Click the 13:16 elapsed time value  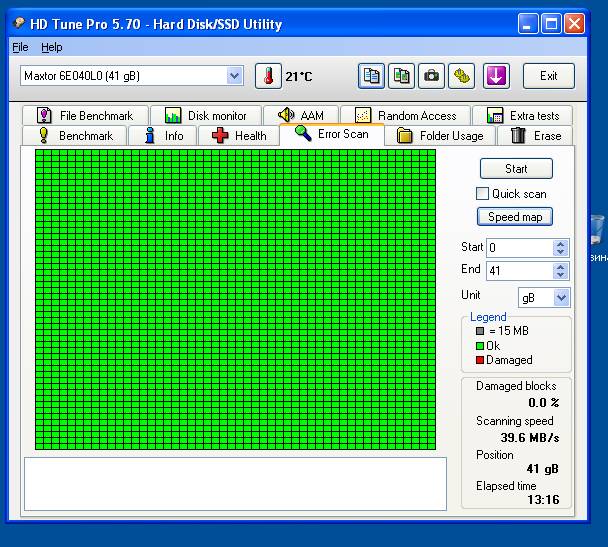coord(543,500)
